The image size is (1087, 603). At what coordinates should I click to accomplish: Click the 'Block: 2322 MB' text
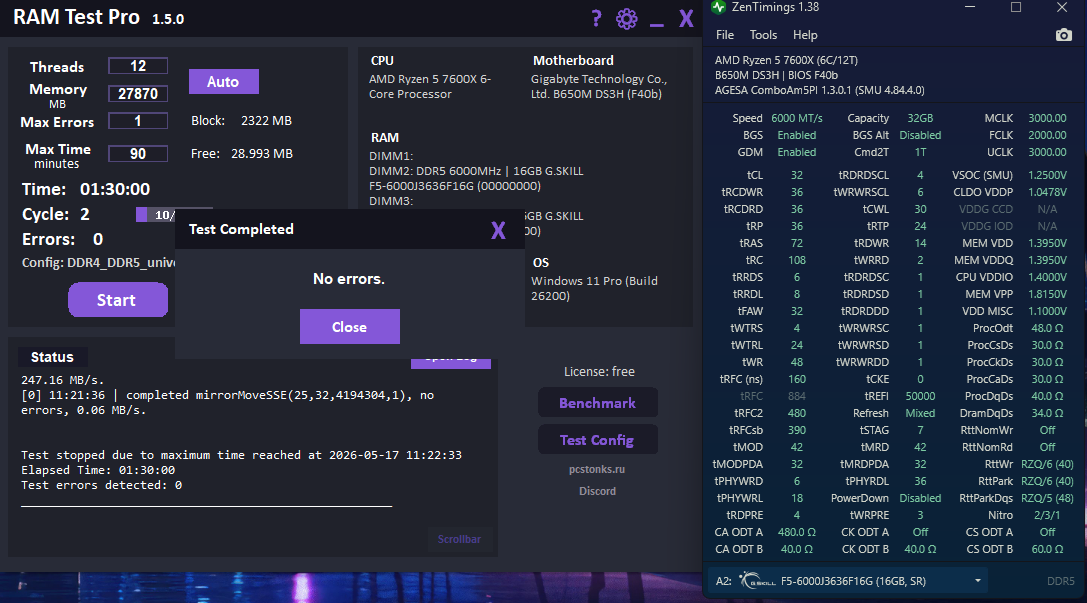241,121
